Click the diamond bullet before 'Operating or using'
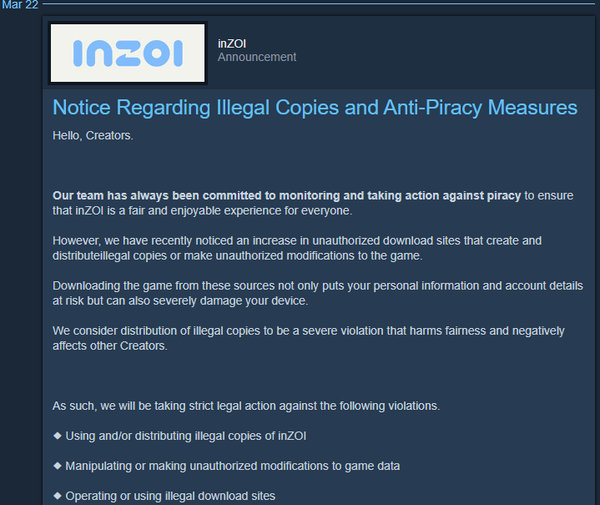The width and height of the screenshot is (600, 505). click(57, 496)
